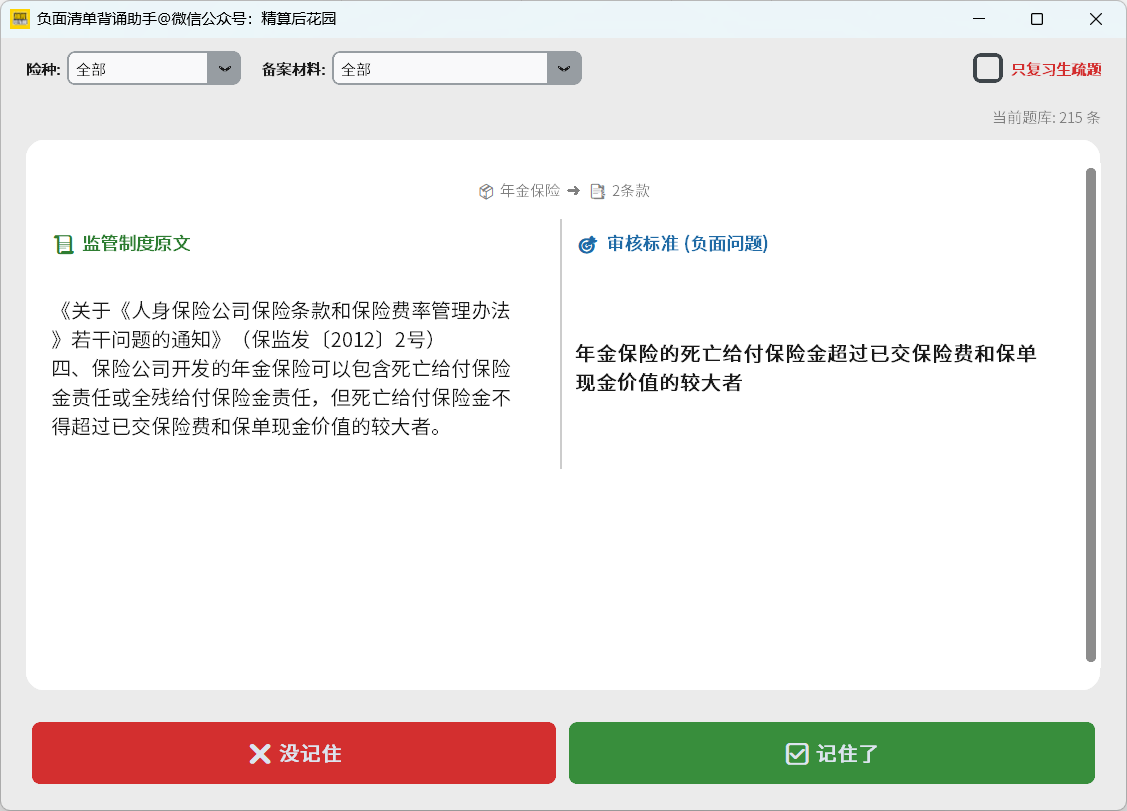The height and width of the screenshot is (811, 1127).
Task: Open the 备案材料 combo box showing 全部
Action: [x=440, y=69]
